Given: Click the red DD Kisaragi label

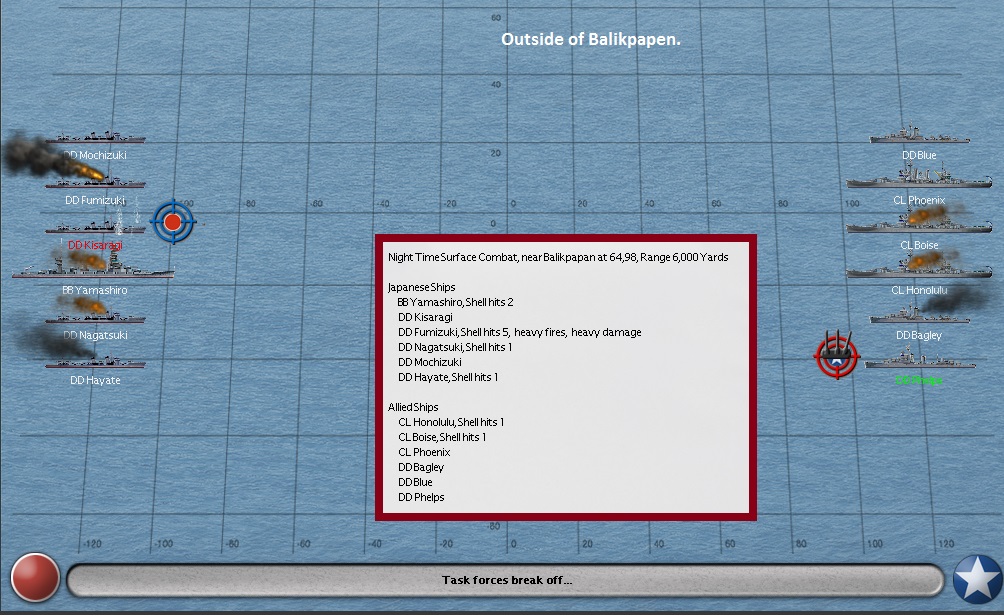Looking at the screenshot, I should (x=95, y=245).
